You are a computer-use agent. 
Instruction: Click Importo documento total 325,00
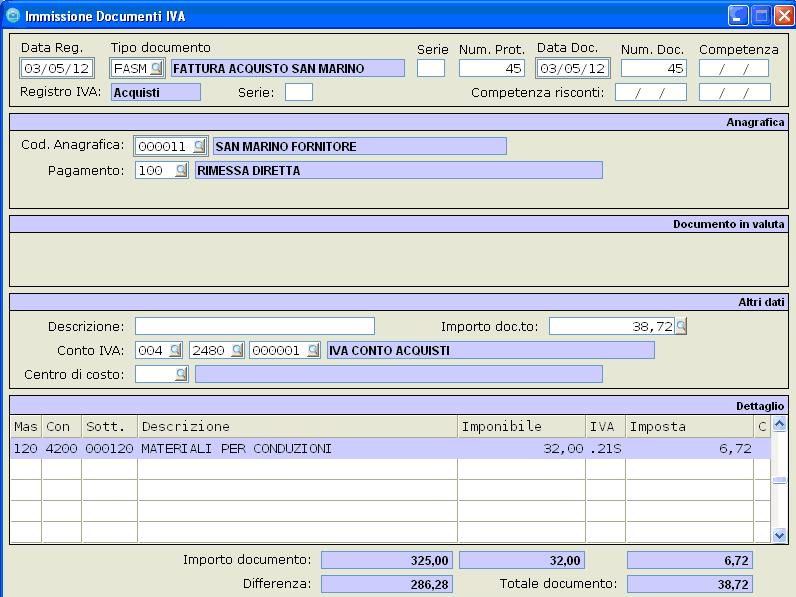(386, 560)
